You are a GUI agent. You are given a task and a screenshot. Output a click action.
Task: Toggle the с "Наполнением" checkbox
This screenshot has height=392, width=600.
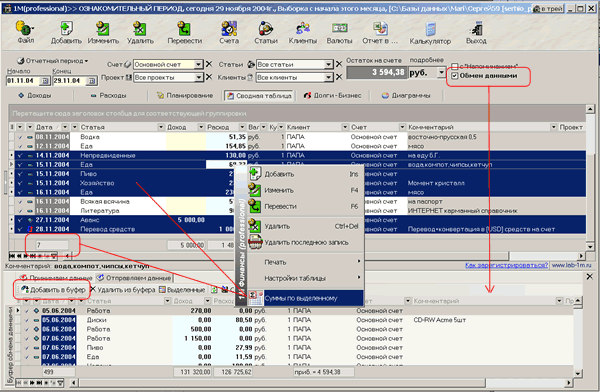click(455, 66)
